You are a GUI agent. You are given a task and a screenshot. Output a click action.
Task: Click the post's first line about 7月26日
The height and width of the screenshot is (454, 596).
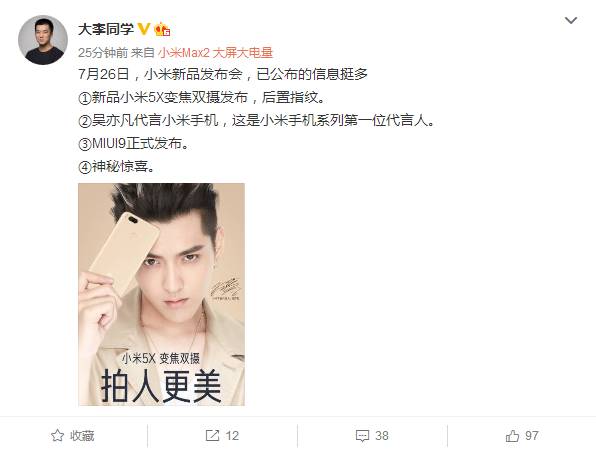[x=223, y=74]
